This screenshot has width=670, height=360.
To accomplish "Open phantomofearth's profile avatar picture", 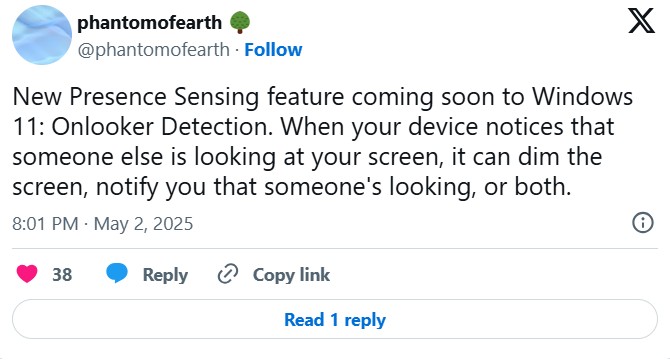I will 41,35.
